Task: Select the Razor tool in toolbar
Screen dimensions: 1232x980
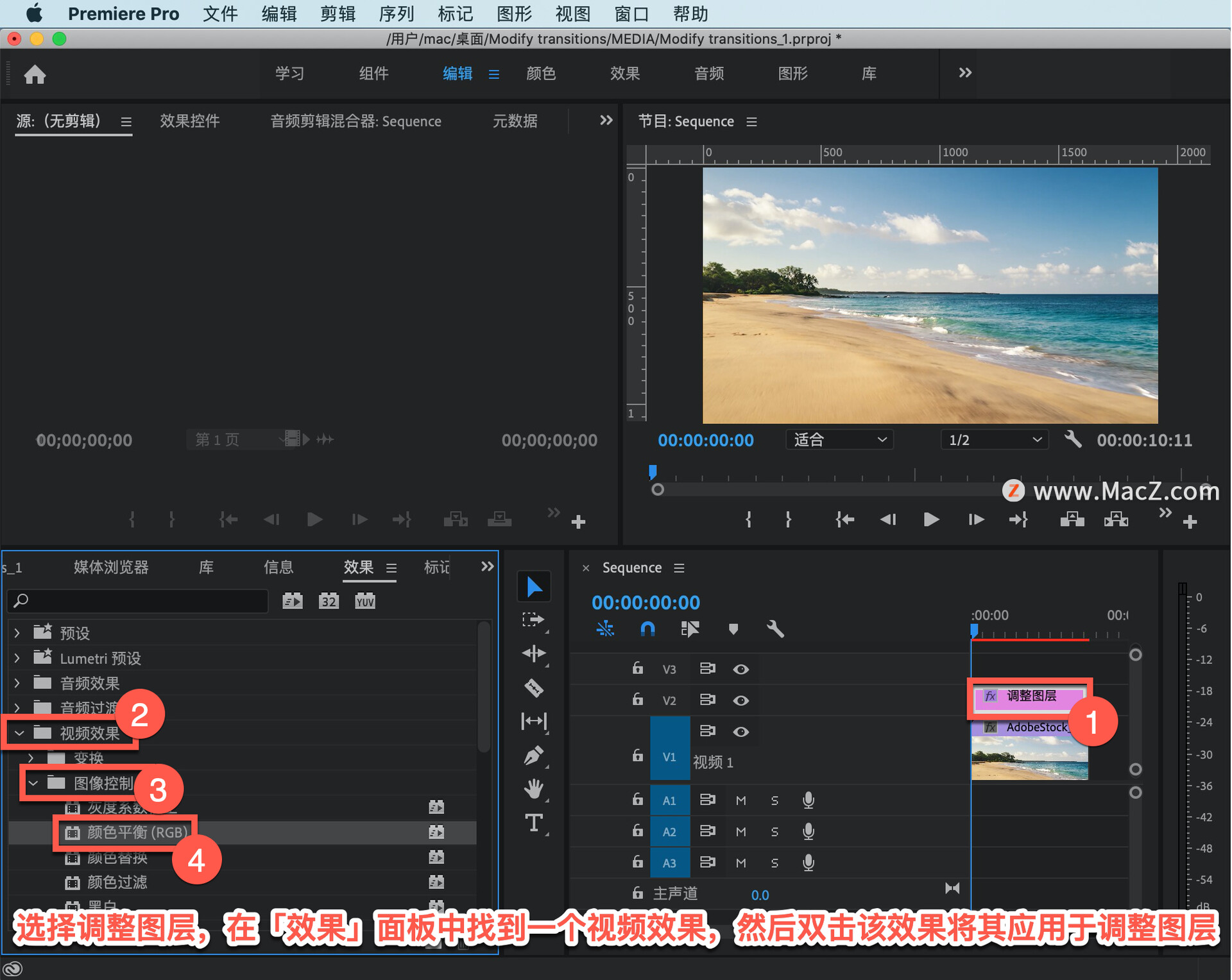Action: pyautogui.click(x=534, y=688)
